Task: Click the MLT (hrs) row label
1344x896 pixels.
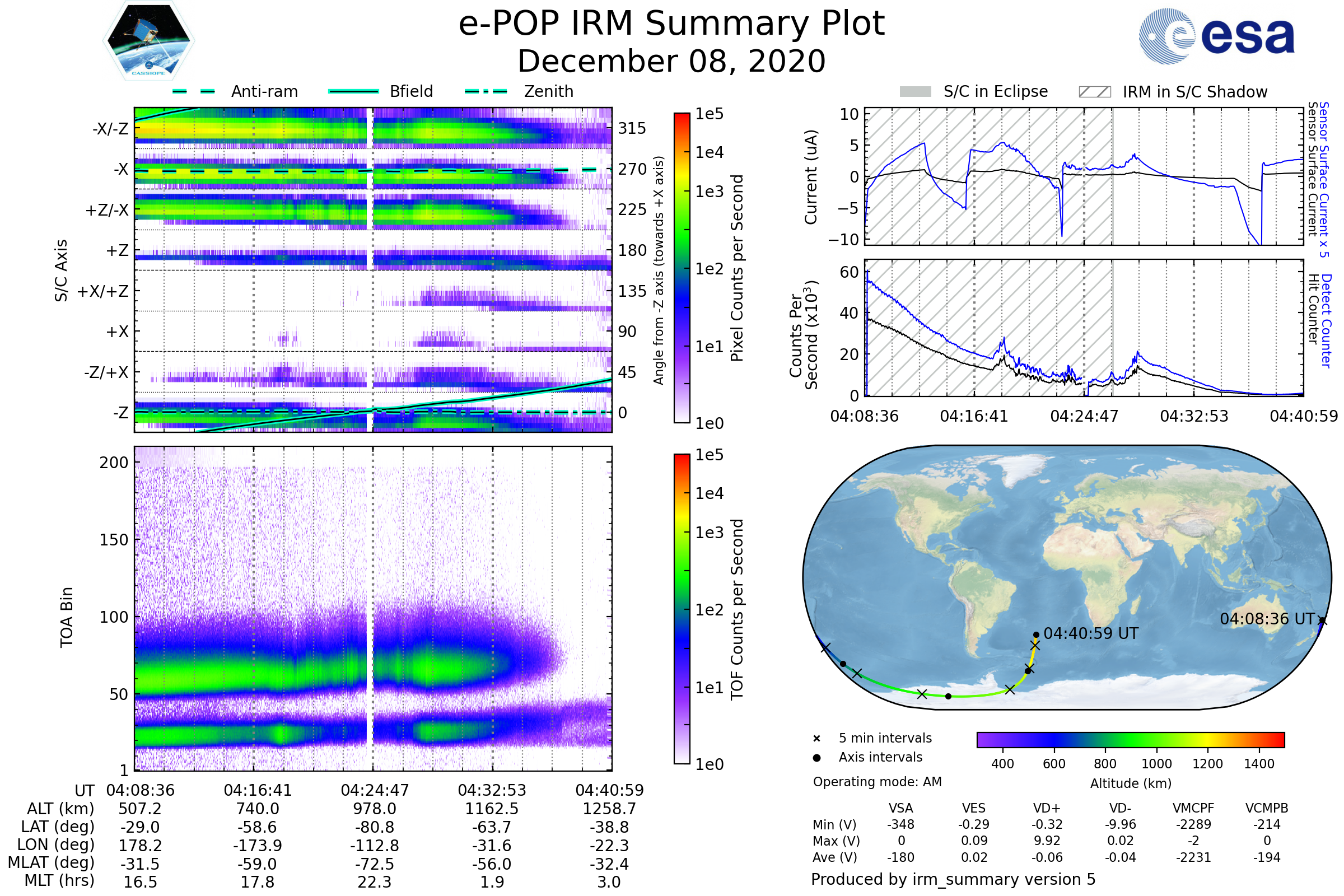Action: 59,880
